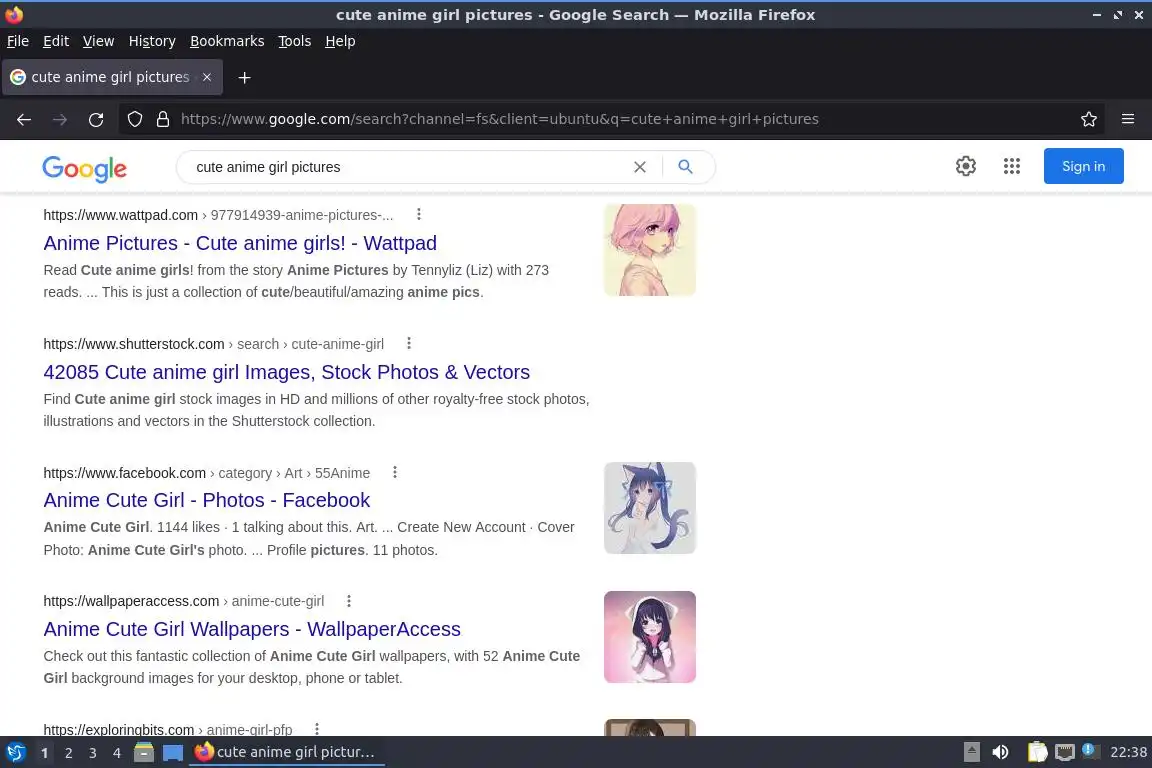The height and width of the screenshot is (768, 1152).
Task: Open the Tools menu
Action: coord(295,41)
